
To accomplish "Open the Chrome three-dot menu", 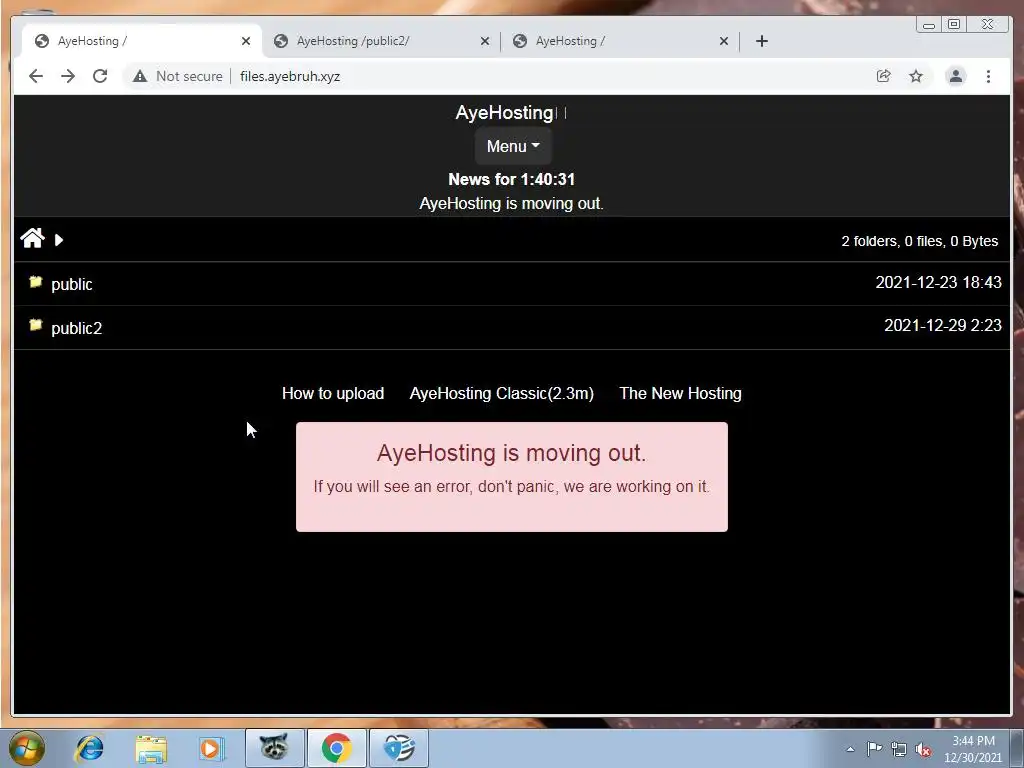I will [x=988, y=76].
